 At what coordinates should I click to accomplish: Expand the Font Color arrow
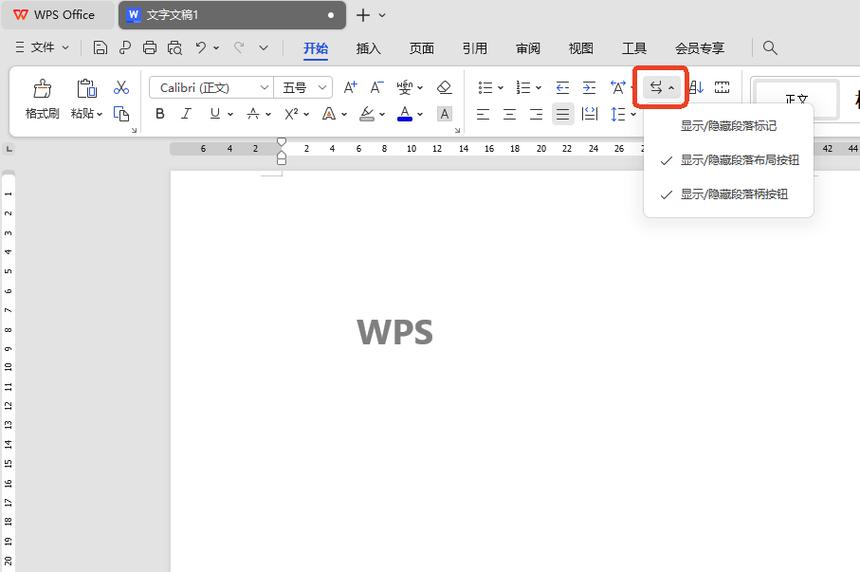[x=420, y=115]
